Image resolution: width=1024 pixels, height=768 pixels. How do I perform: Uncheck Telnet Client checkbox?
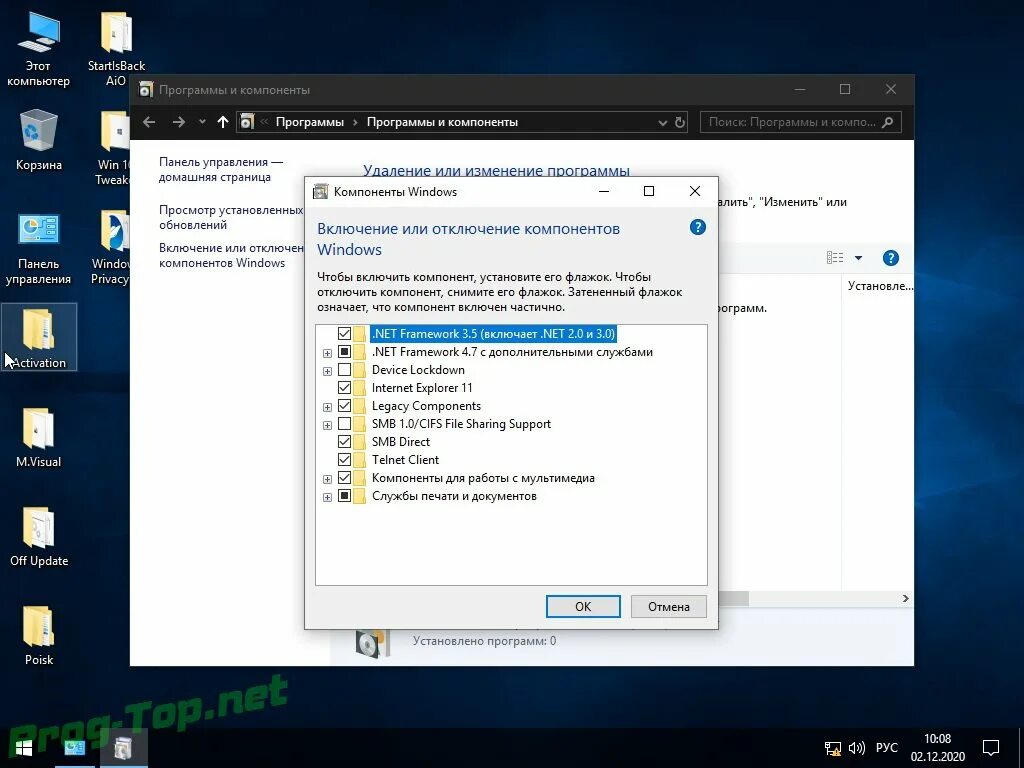pos(344,460)
